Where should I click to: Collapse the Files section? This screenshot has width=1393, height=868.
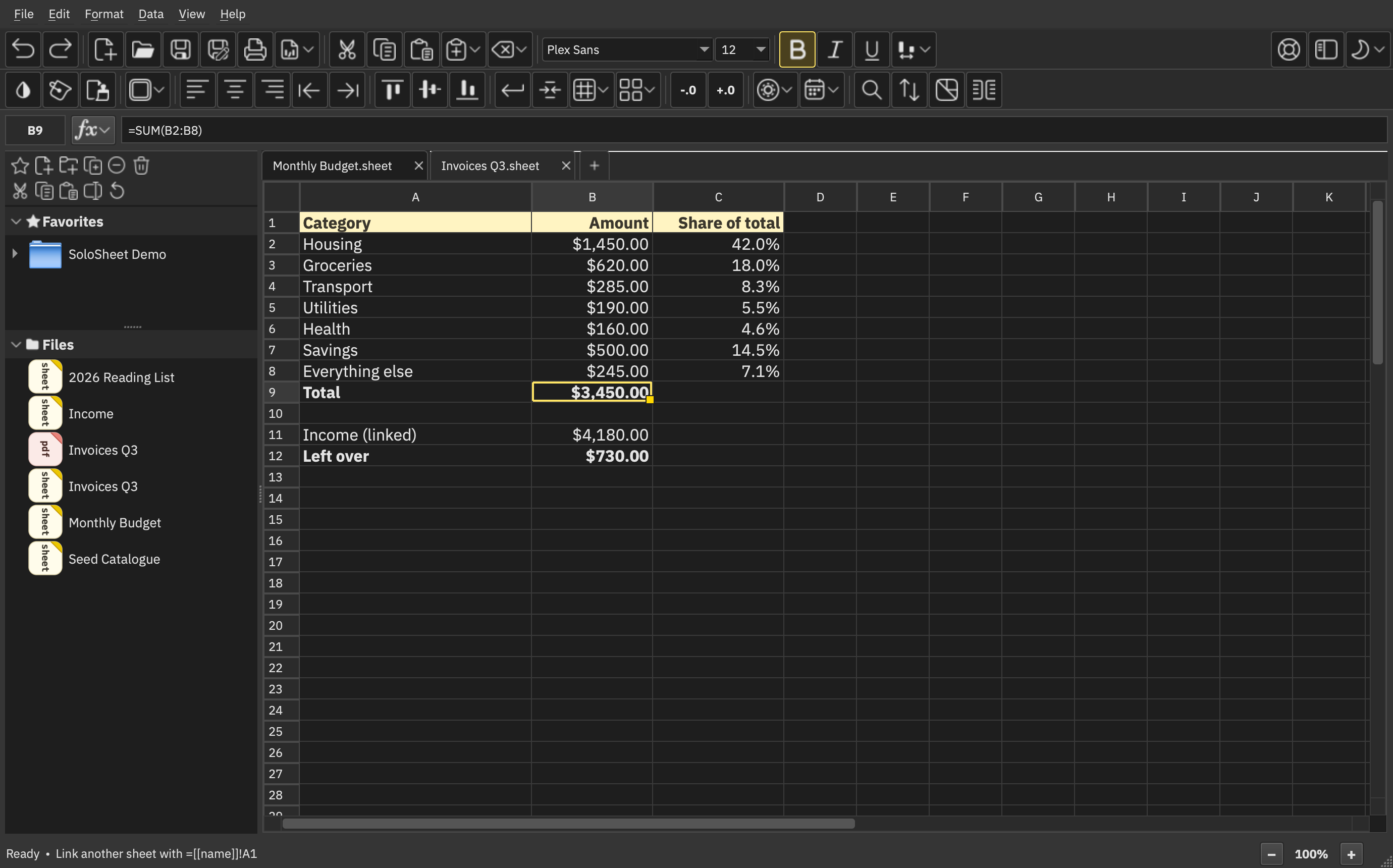(x=16, y=345)
